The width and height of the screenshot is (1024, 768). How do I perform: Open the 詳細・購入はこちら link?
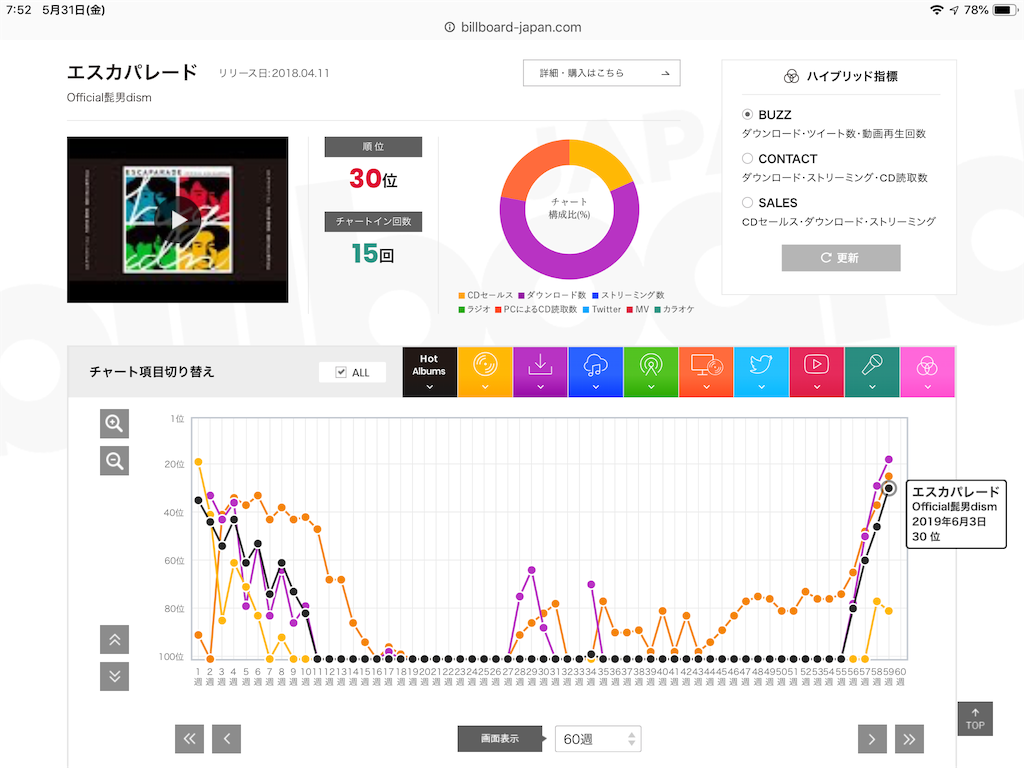(x=601, y=73)
